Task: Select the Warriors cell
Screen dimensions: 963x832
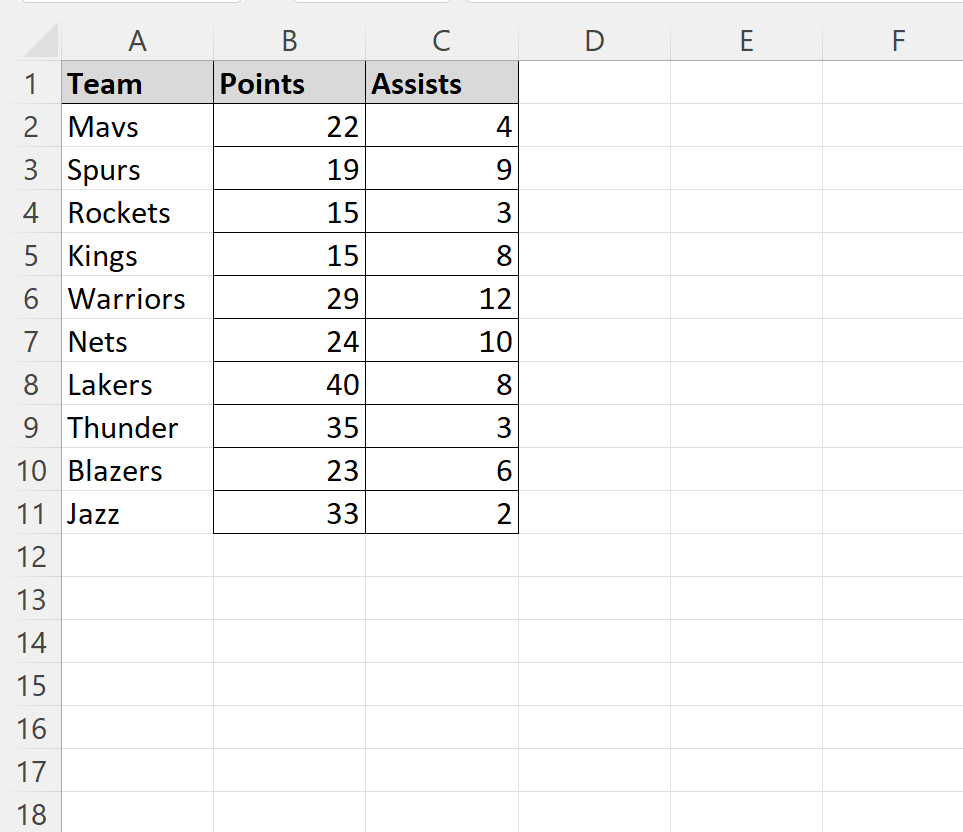Action: pos(138,298)
